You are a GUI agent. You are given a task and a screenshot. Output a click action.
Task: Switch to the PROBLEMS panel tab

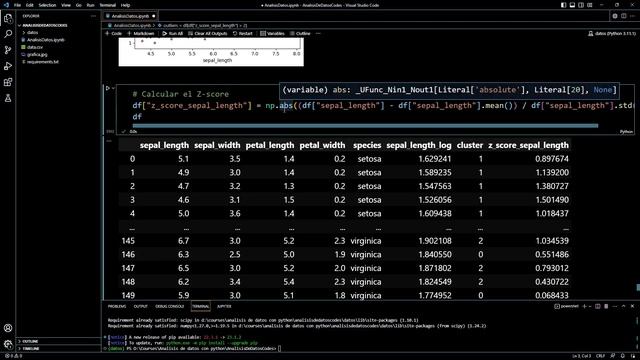(117, 306)
